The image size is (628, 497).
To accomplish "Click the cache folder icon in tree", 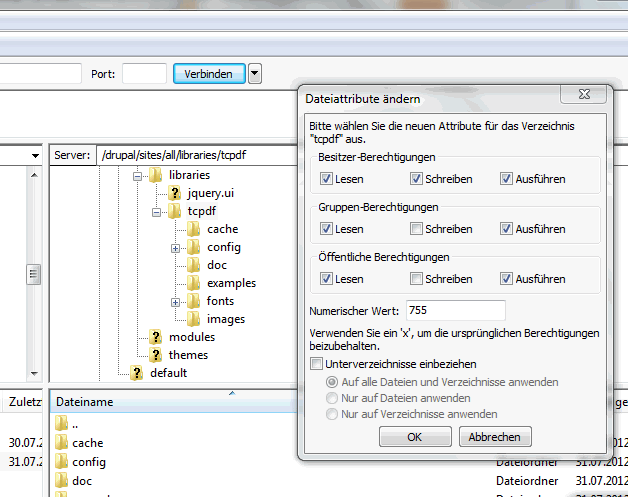I will [x=193, y=229].
